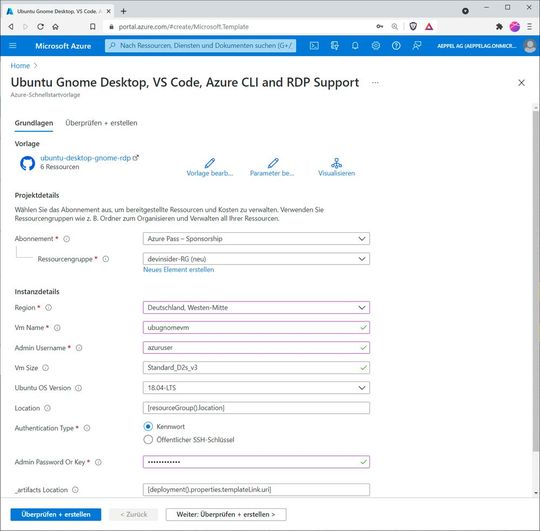Open the ubuntu-desktop-gnome-rdp template link
540x531 pixels.
click(86, 158)
